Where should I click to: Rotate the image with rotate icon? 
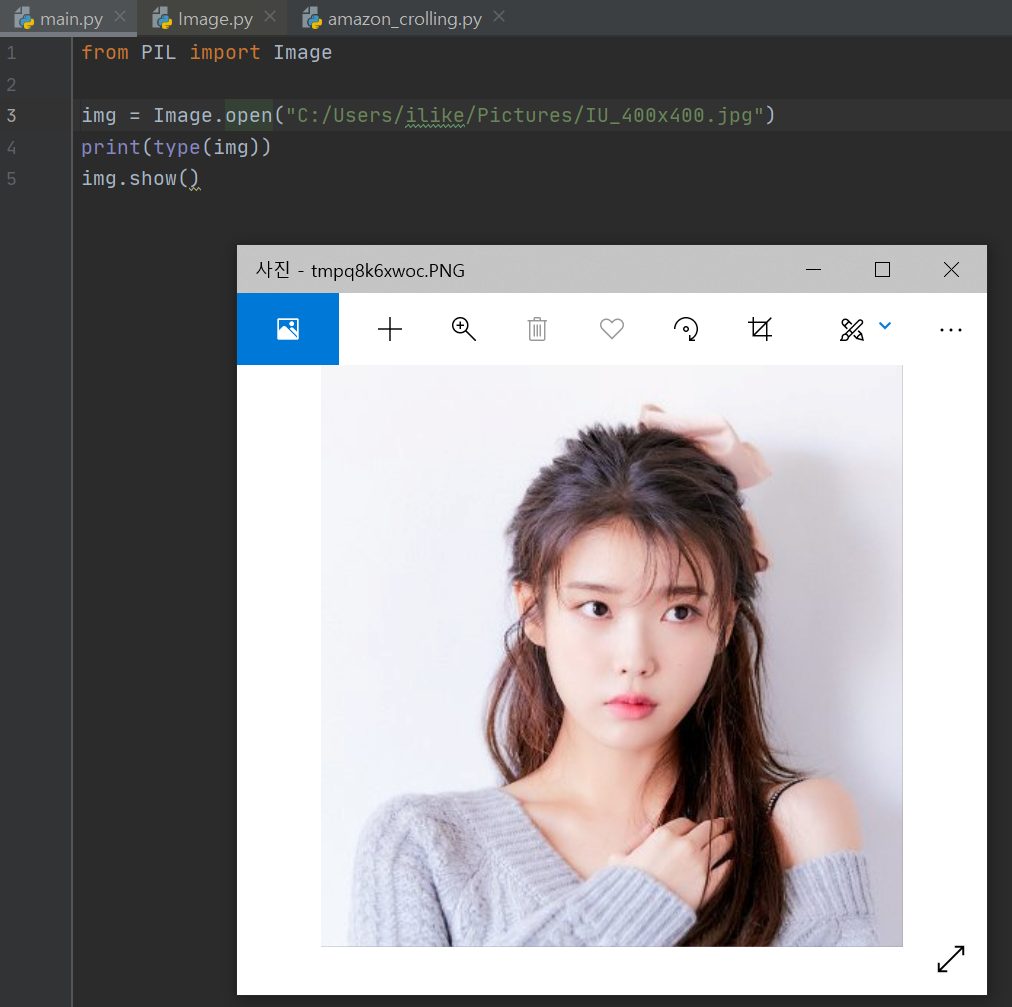(x=686, y=329)
